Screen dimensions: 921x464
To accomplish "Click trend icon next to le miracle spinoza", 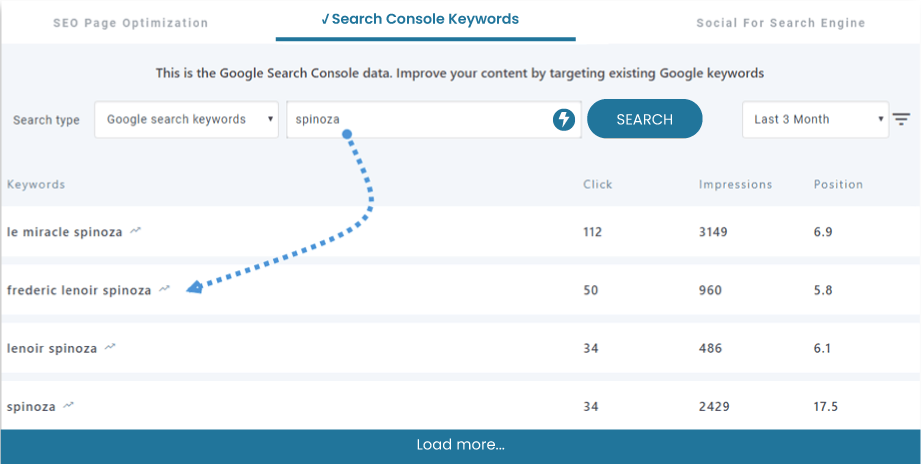I will click(136, 231).
